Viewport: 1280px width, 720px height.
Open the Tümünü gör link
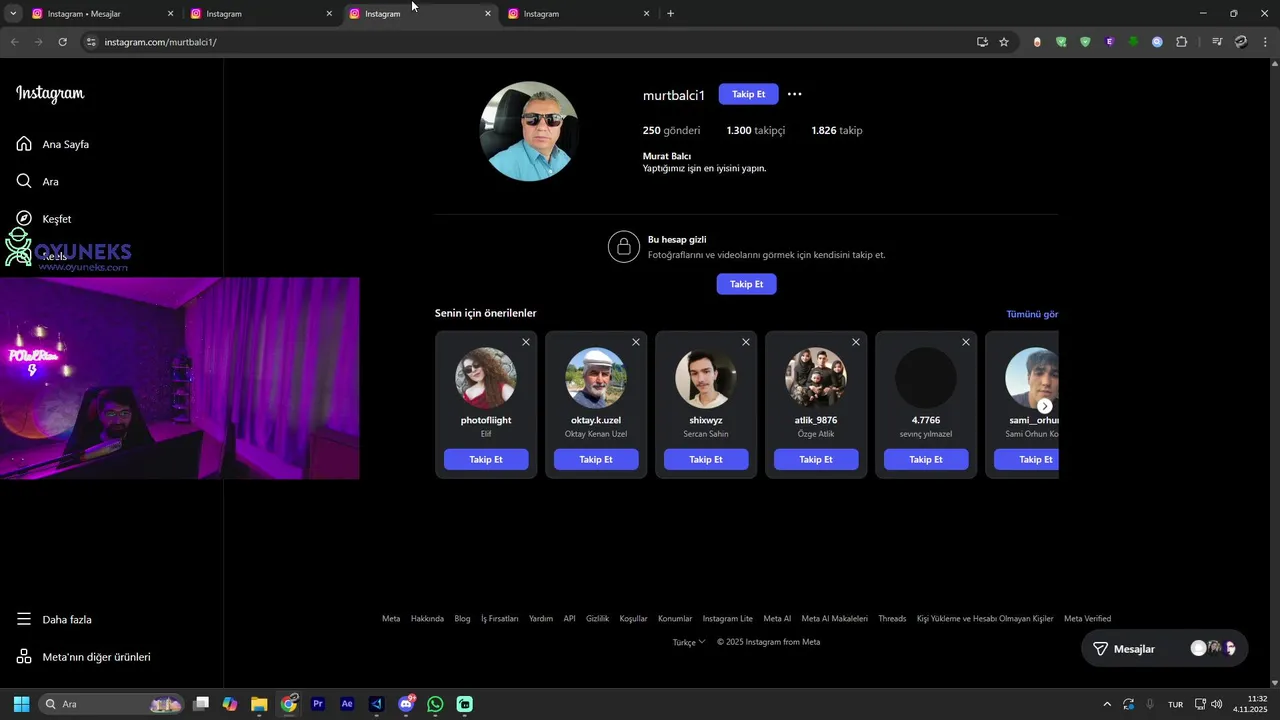tap(1032, 314)
